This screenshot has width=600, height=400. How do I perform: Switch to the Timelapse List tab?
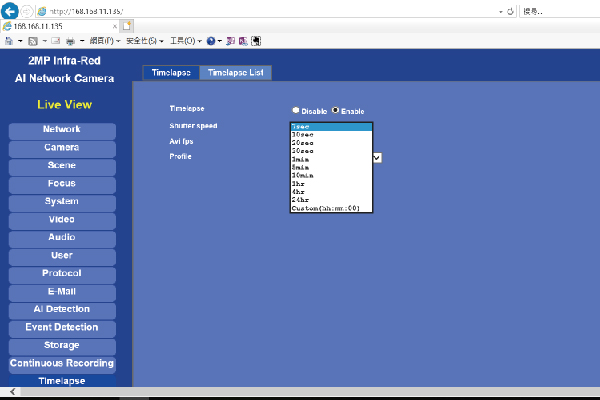[235, 72]
